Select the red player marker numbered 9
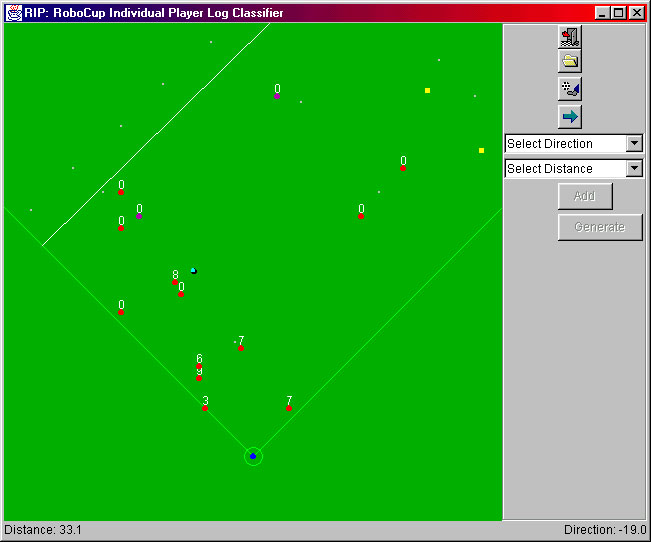Viewport: 651px width, 542px height. click(199, 378)
